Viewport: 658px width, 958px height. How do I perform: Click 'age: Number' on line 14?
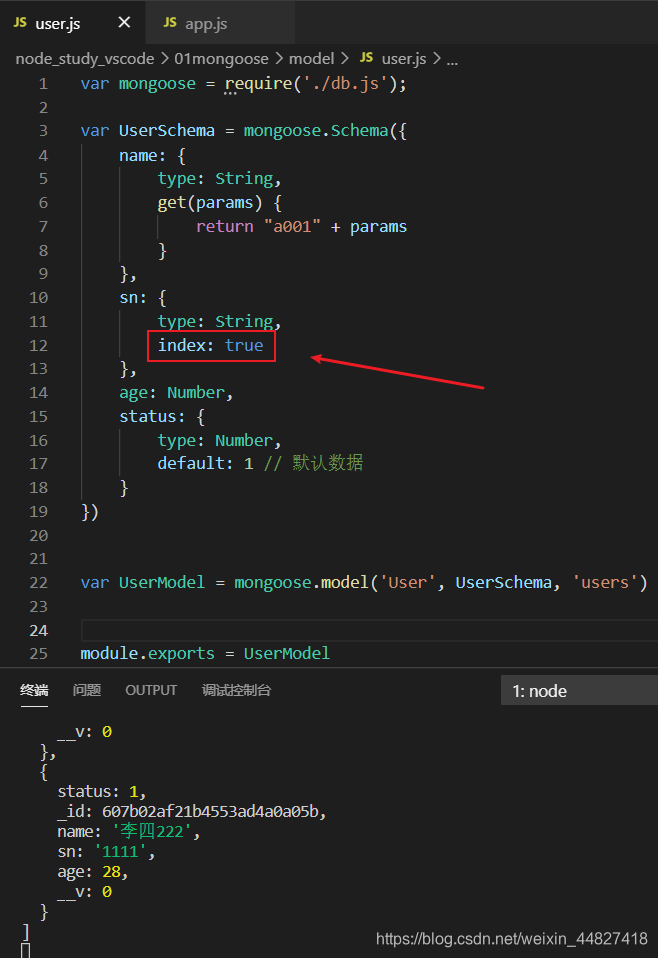point(172,393)
